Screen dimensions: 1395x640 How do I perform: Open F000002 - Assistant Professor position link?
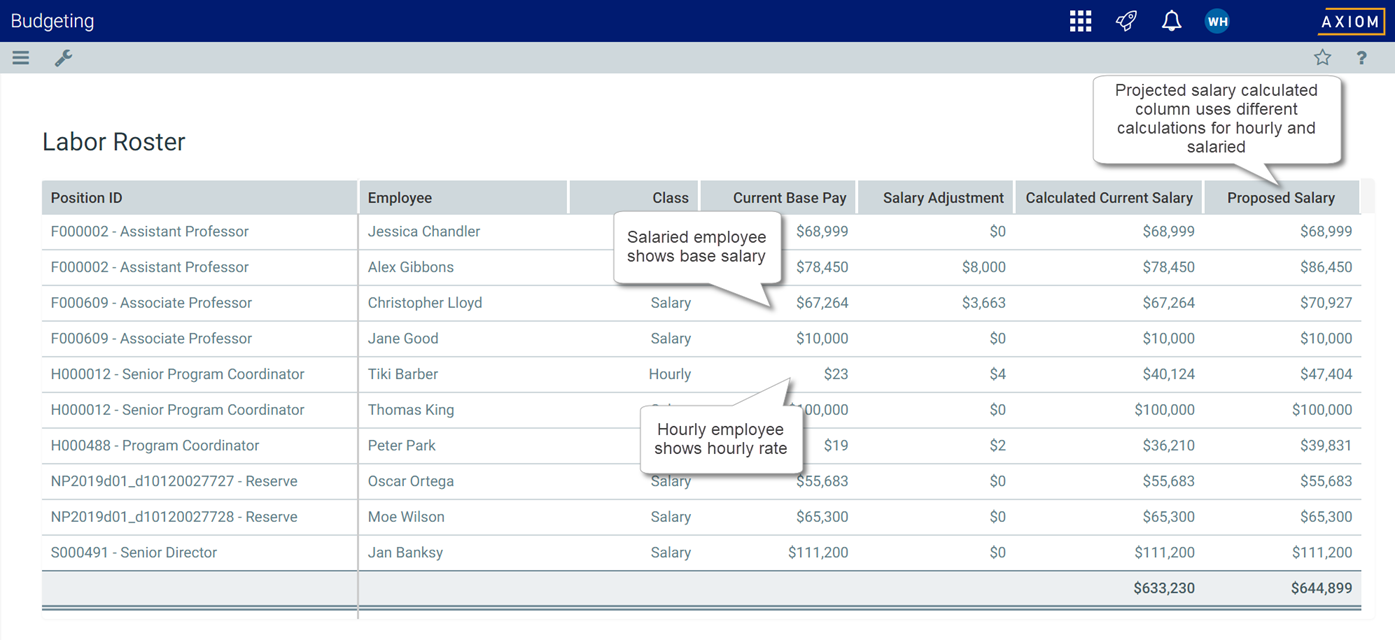coord(149,231)
